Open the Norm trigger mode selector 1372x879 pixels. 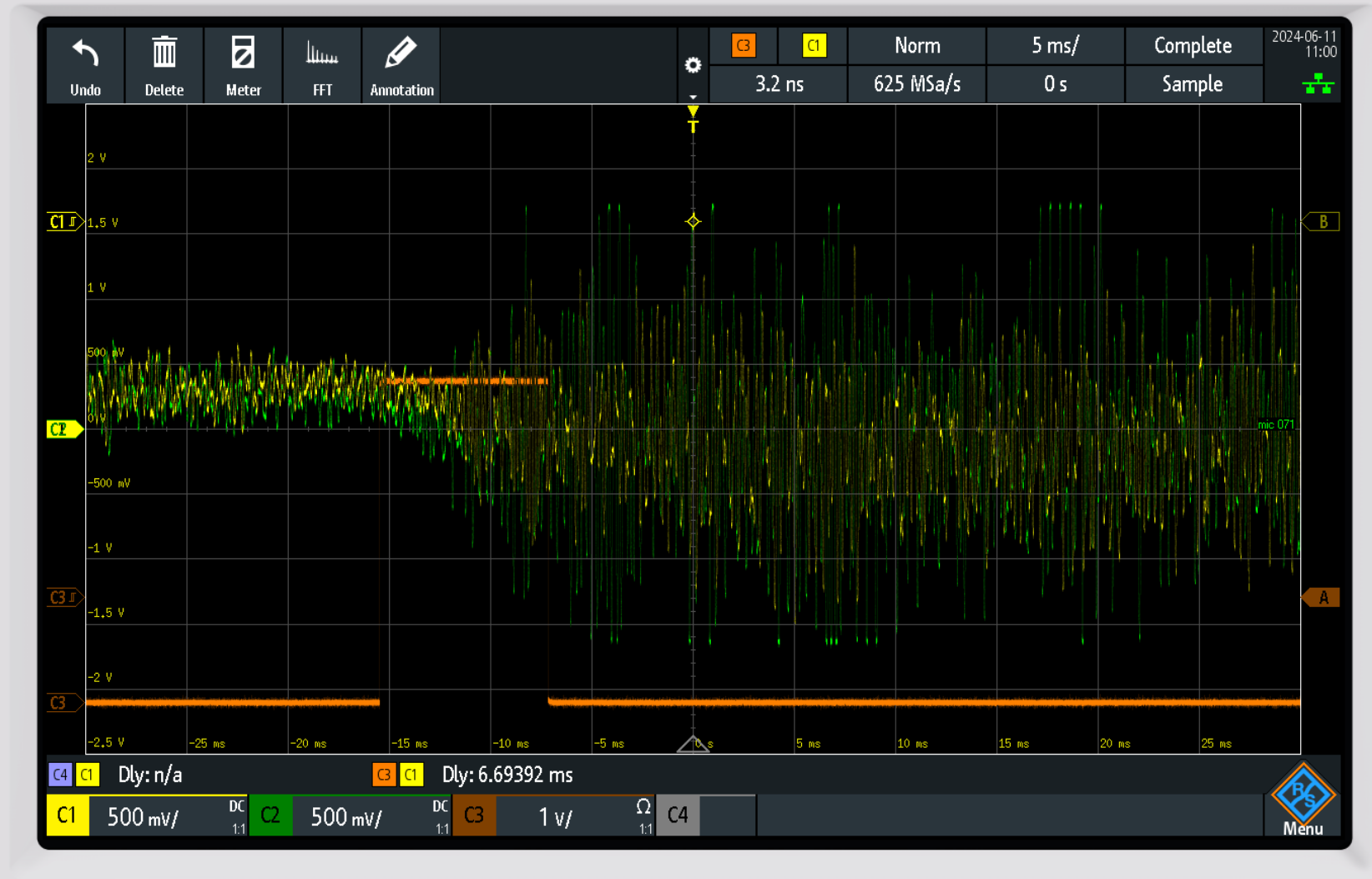916,46
